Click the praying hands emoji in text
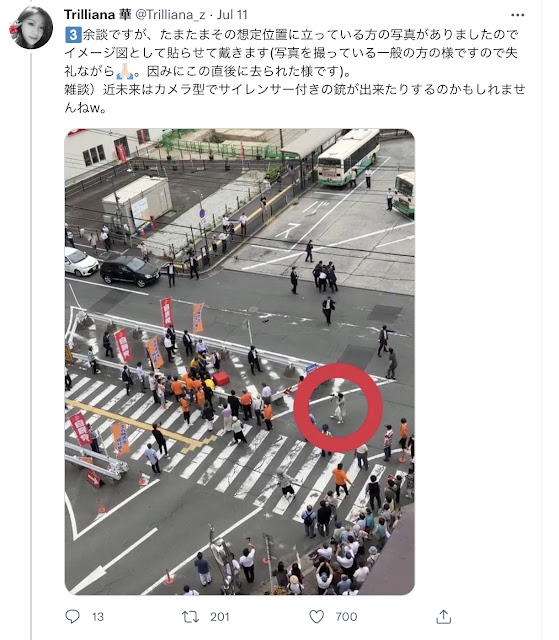 125,72
